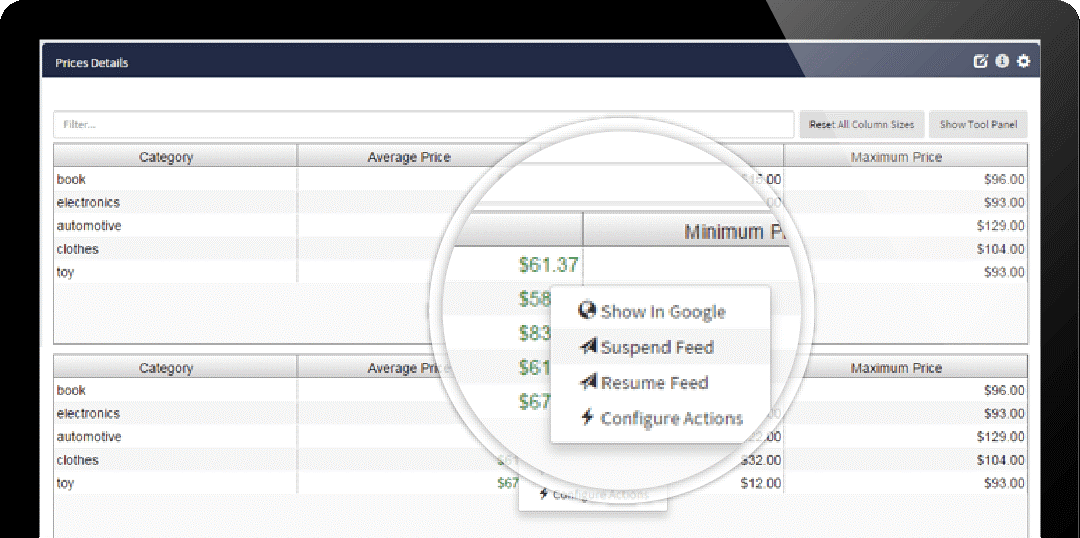The width and height of the screenshot is (1080, 538).
Task: Click the globe icon beside Show In Google
Action: 587,311
